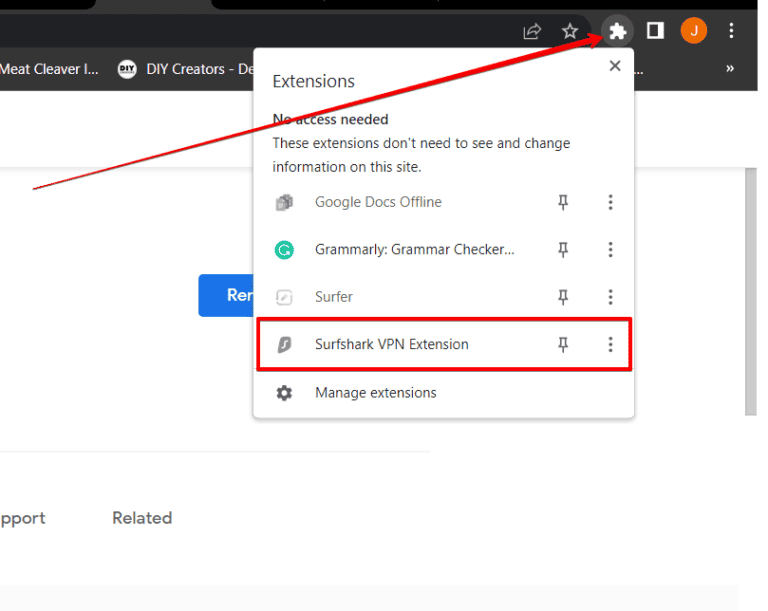Click the Google Docs Offline icon

click(284, 203)
